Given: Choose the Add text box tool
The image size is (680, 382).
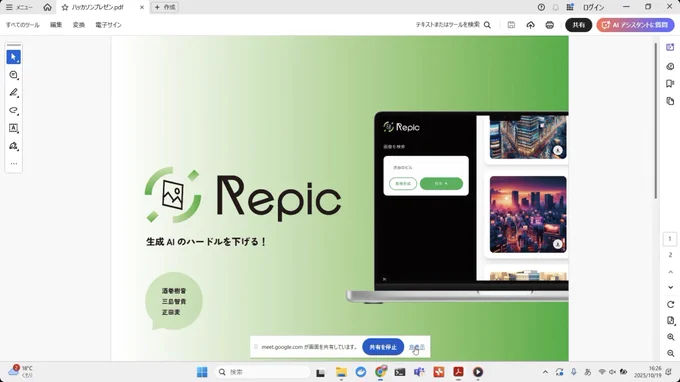Looking at the screenshot, I should tap(13, 128).
